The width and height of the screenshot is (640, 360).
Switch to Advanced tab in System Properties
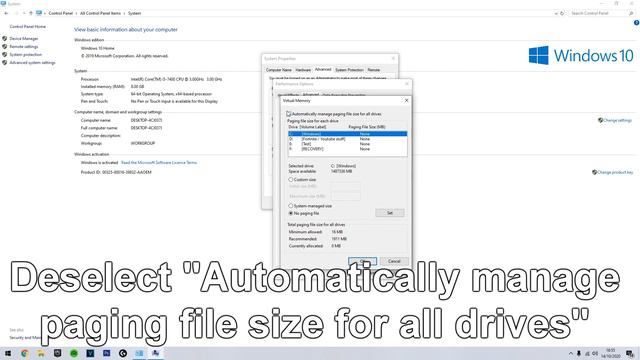coord(323,69)
